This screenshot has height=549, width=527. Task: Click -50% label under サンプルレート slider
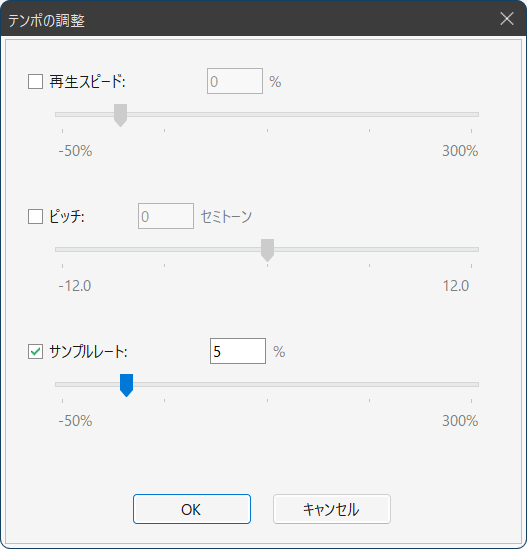coord(75,421)
